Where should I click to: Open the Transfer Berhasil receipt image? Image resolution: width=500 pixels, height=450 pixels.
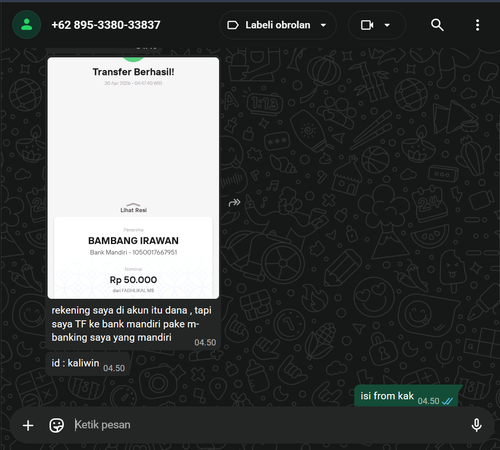pos(133,178)
